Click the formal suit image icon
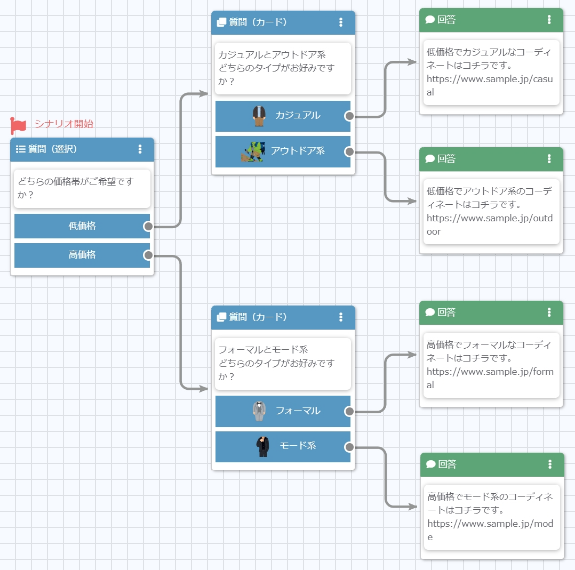This screenshot has height=570, width=575. pyautogui.click(x=259, y=411)
